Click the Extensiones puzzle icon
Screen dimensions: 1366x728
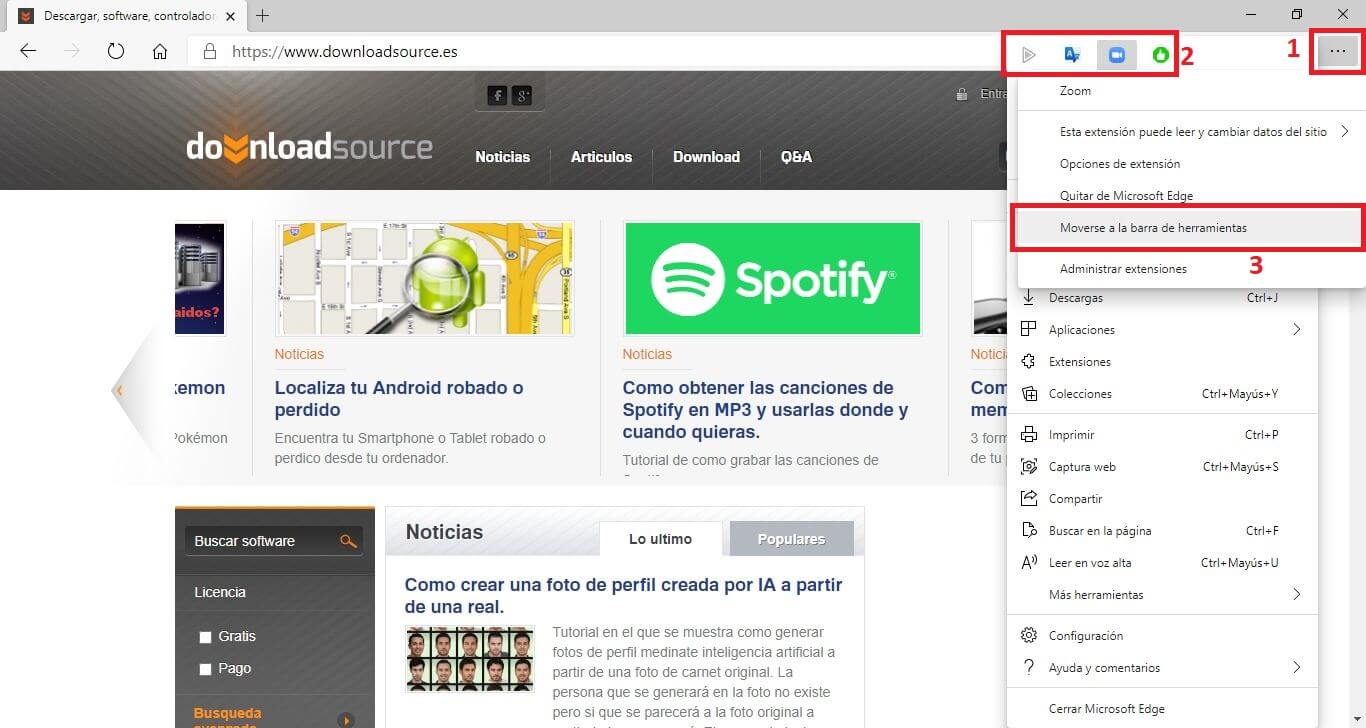click(x=1028, y=361)
